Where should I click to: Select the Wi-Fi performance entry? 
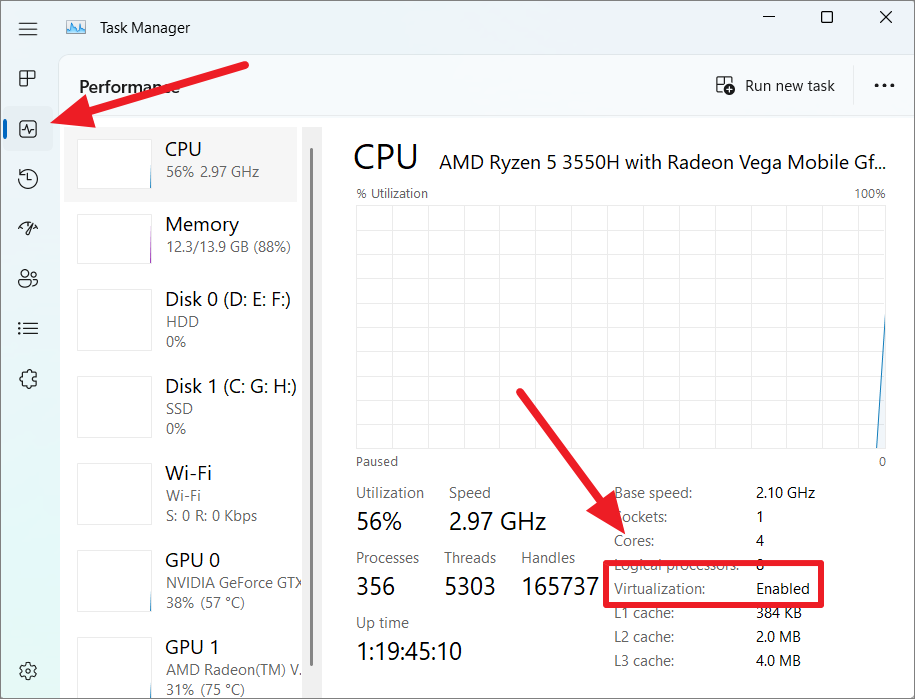190,494
